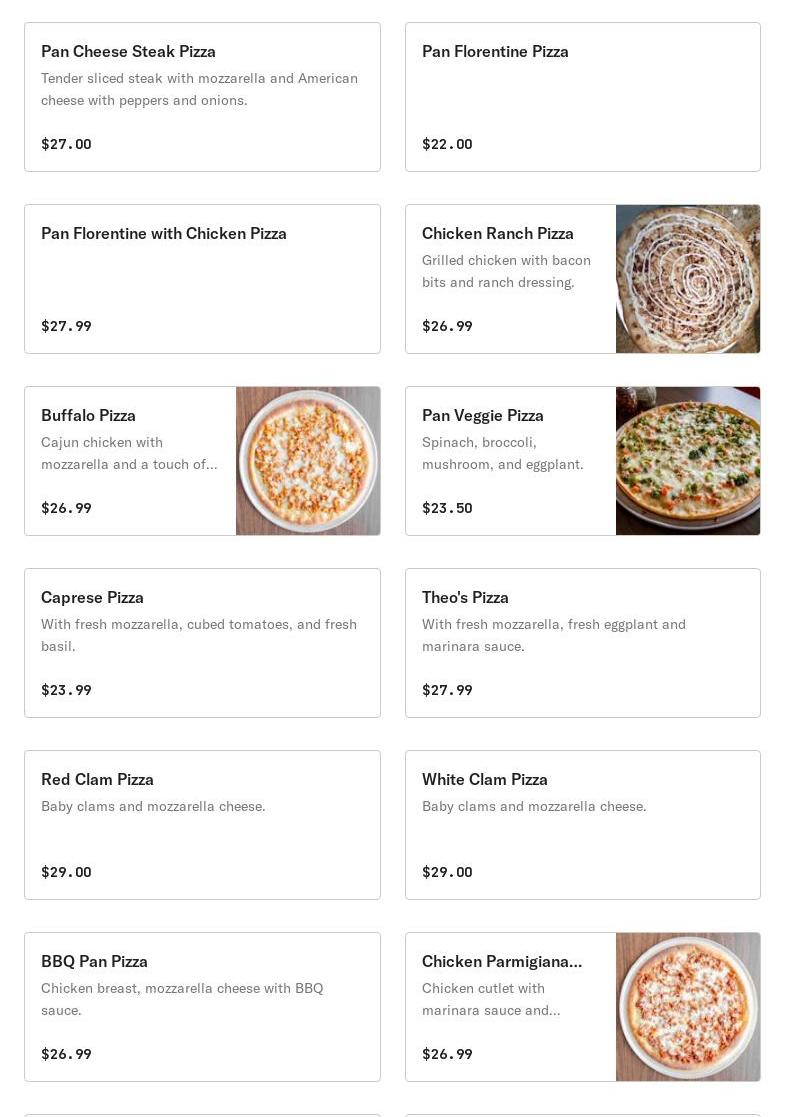Click the Chicken Ranch Pizza title
The height and width of the screenshot is (1117, 785).
tap(497, 234)
